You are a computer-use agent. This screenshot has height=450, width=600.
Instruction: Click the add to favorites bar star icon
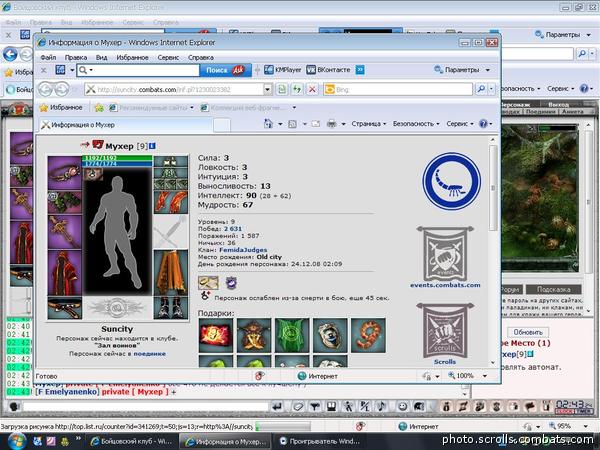99,108
